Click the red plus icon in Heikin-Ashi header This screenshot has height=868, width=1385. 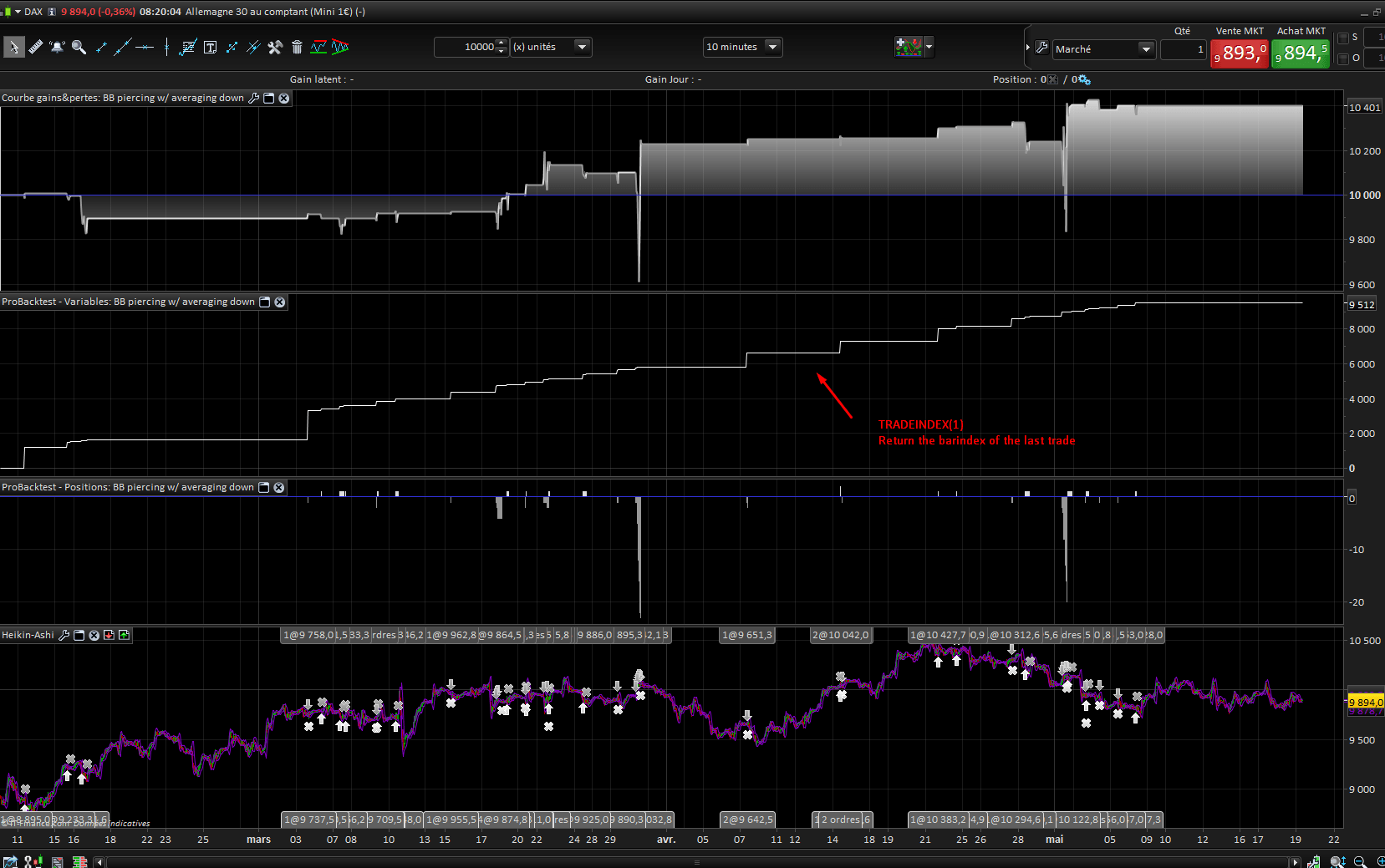(109, 635)
